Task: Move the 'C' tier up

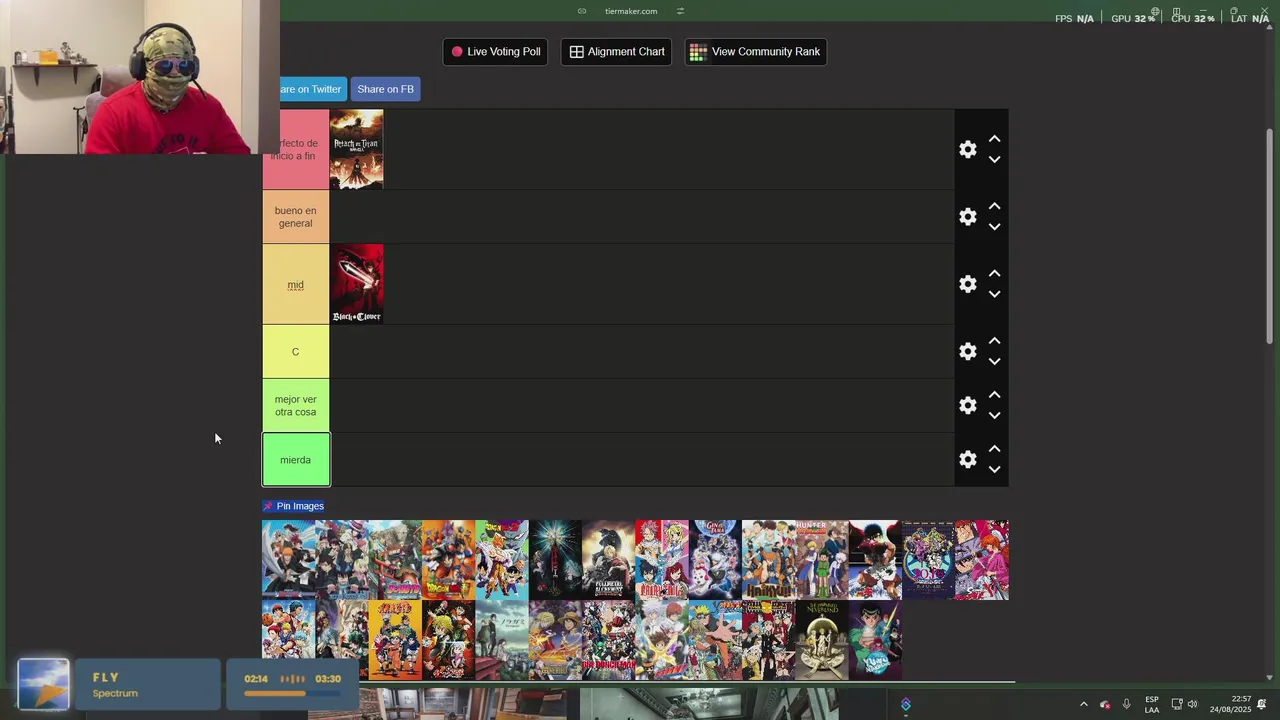Action: (x=994, y=341)
